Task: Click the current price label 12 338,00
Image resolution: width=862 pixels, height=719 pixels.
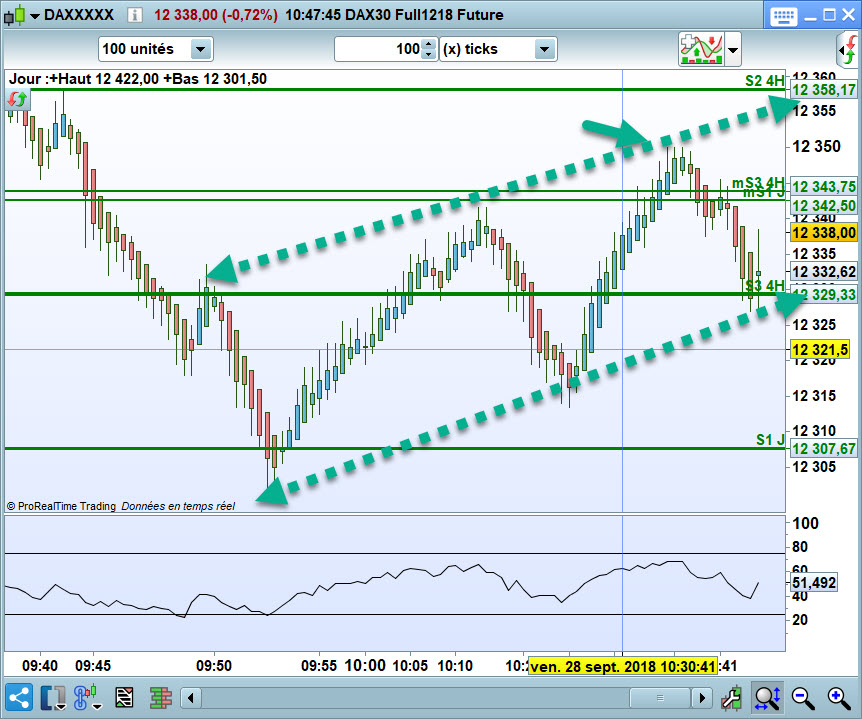Action: [824, 233]
